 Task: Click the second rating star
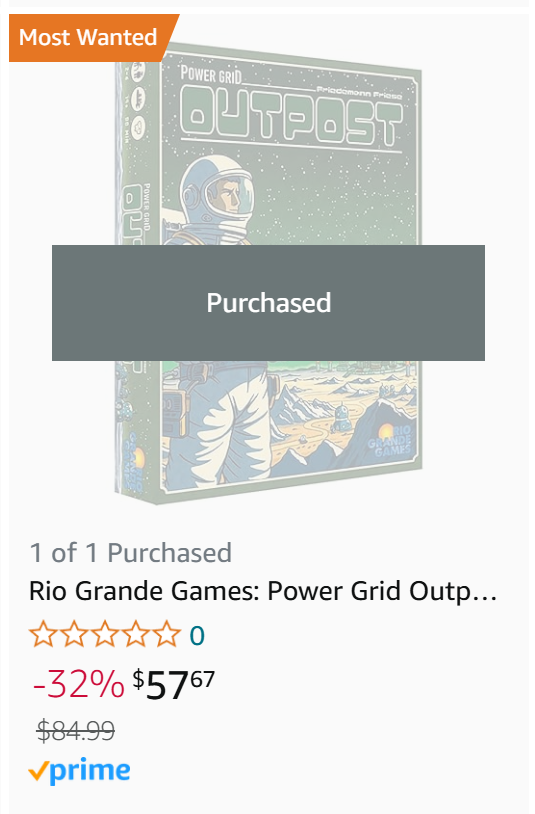pos(74,634)
